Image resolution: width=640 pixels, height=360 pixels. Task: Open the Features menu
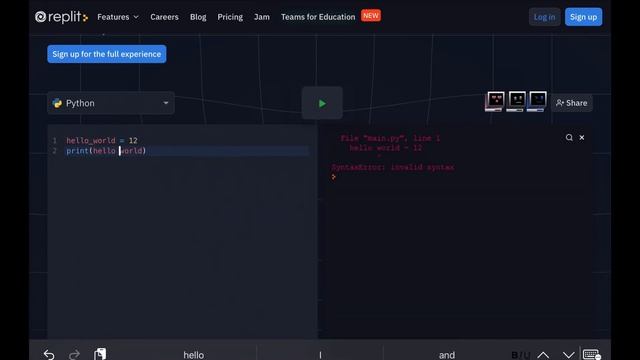coord(118,17)
